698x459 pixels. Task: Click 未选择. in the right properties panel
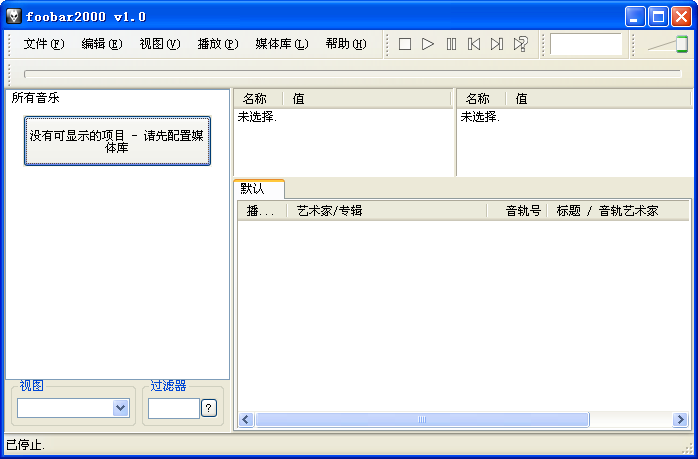pos(480,117)
